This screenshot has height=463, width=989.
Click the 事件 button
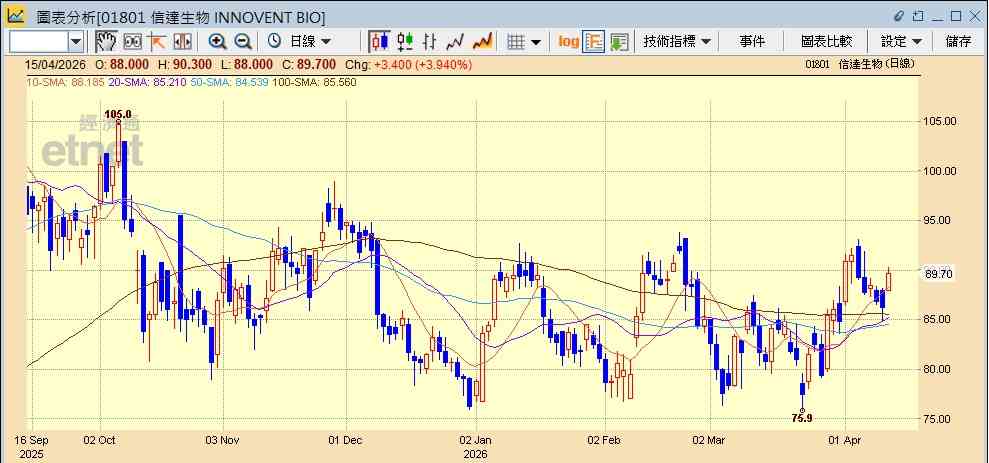(752, 42)
